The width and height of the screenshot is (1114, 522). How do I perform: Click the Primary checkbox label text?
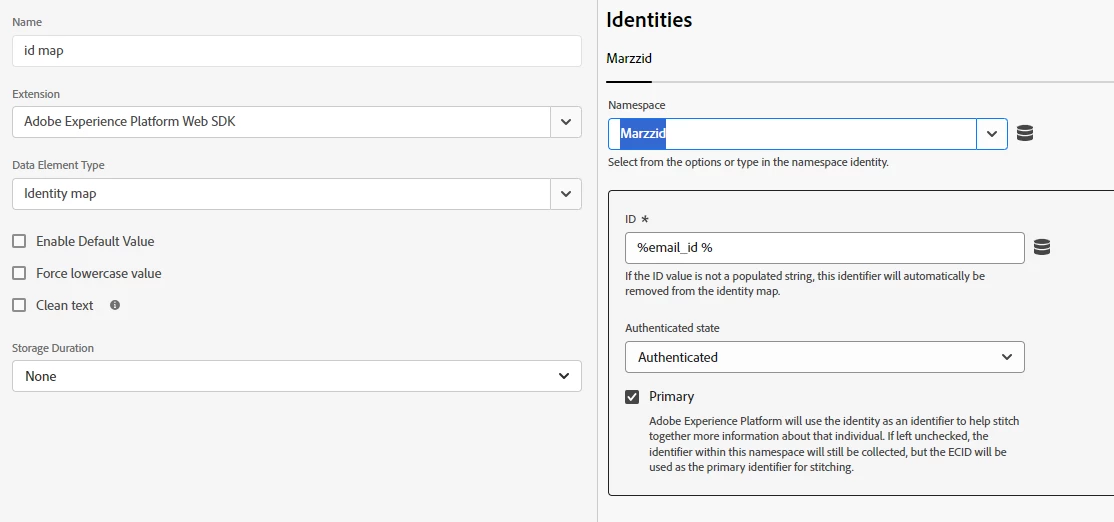point(671,397)
